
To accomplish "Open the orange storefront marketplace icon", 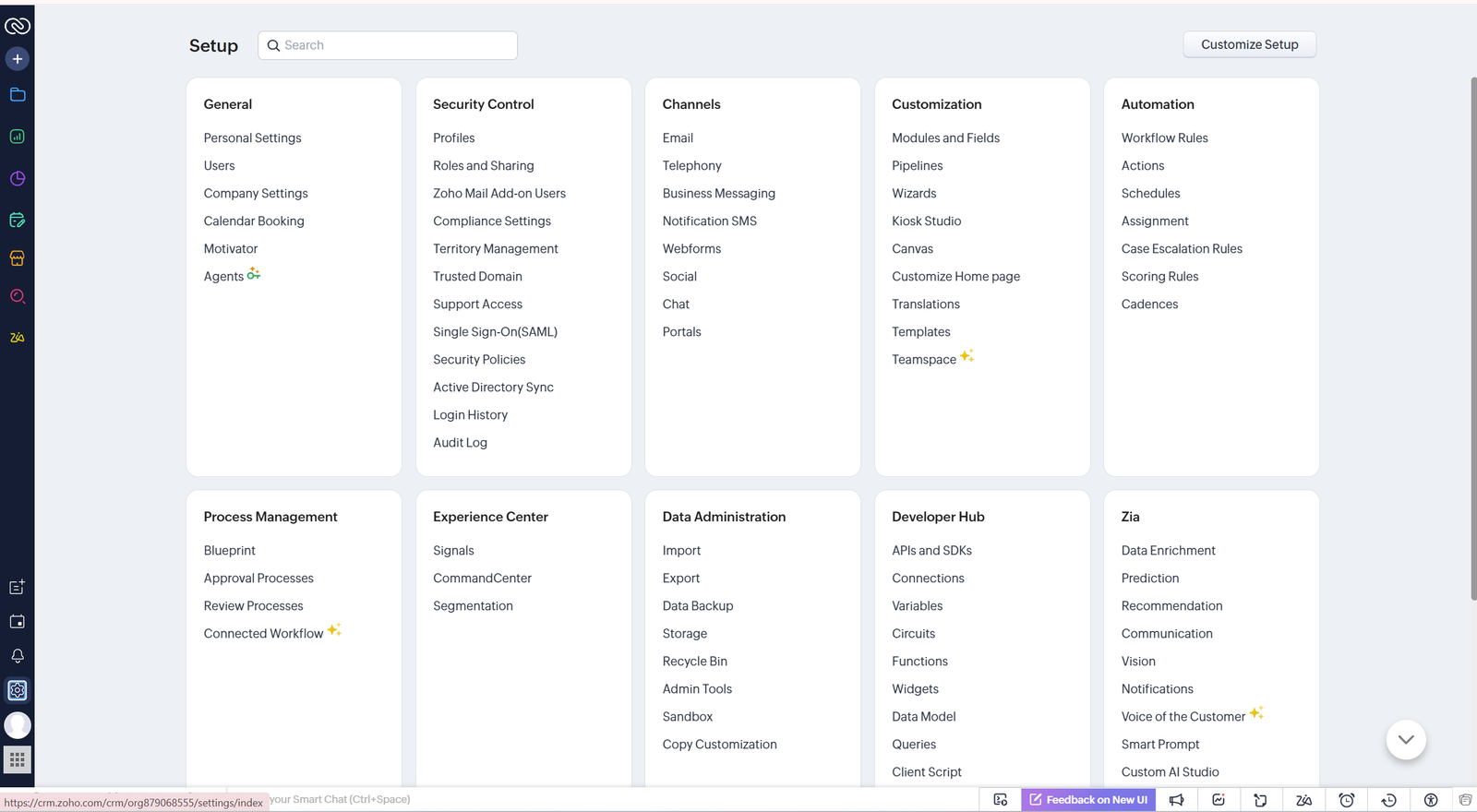I will (18, 258).
